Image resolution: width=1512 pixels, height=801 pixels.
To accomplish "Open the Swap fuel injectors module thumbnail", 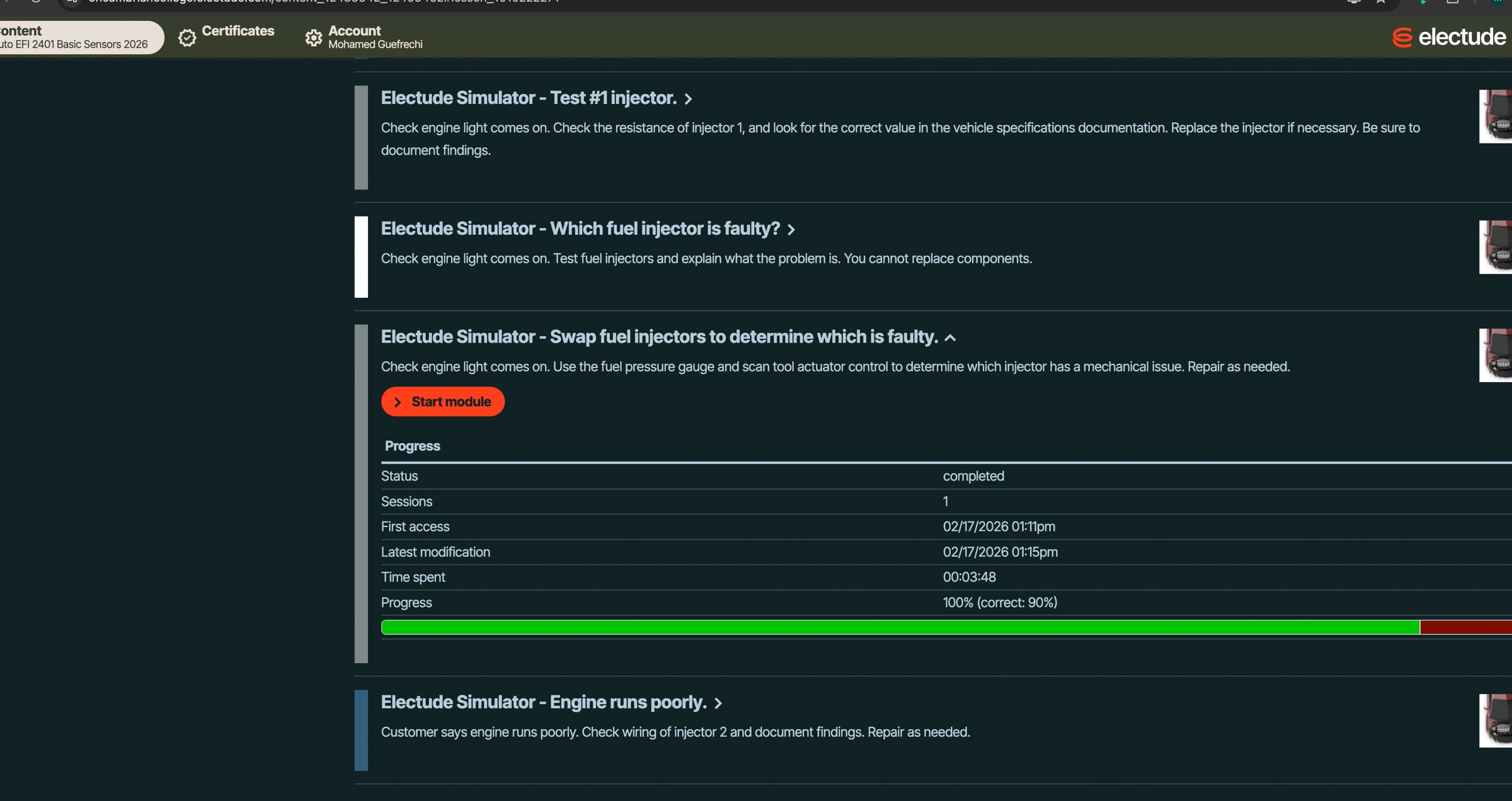I will (1496, 355).
